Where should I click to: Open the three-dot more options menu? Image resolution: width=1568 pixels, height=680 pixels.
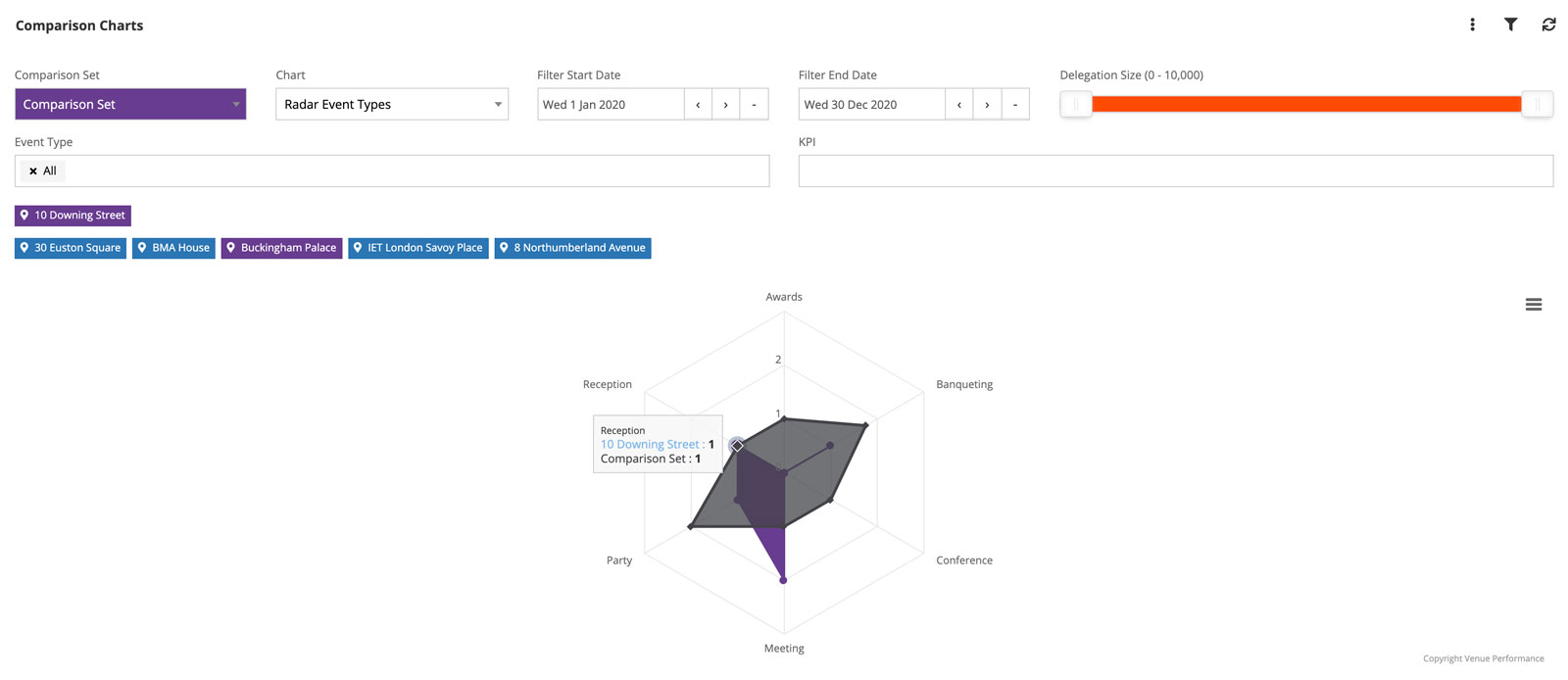pos(1472,24)
